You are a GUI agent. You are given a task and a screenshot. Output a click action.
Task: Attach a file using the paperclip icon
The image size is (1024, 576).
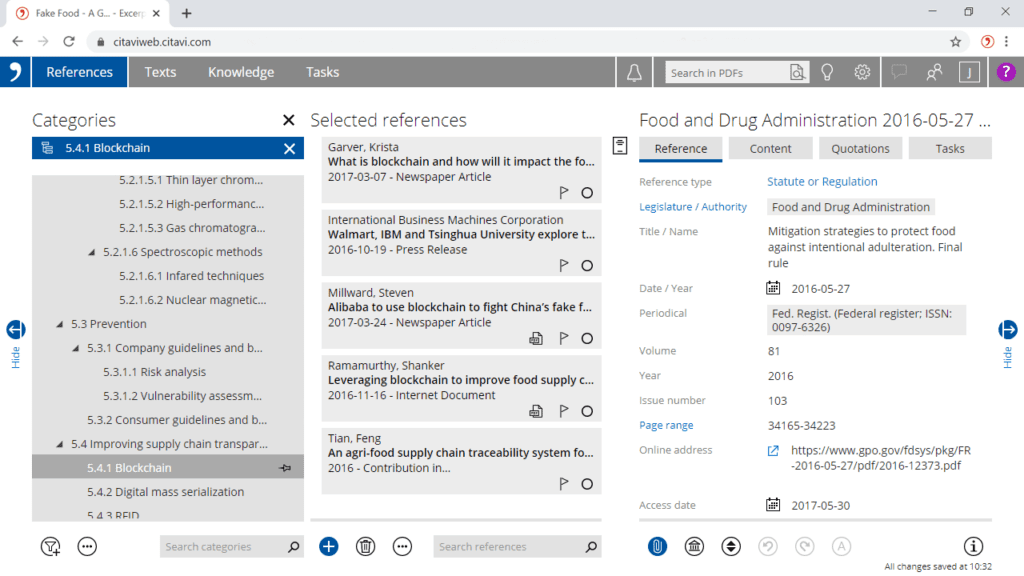pyautogui.click(x=656, y=546)
